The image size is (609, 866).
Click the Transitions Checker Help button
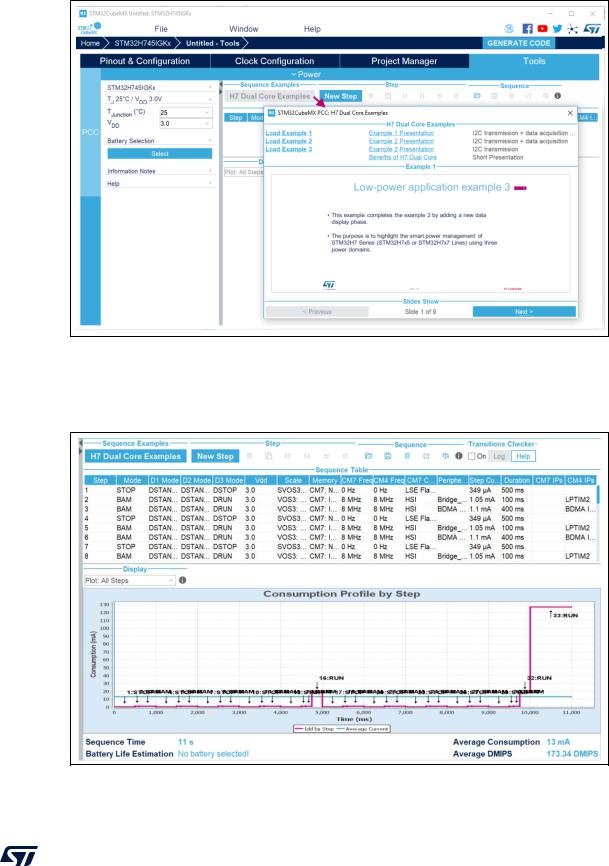tap(523, 456)
